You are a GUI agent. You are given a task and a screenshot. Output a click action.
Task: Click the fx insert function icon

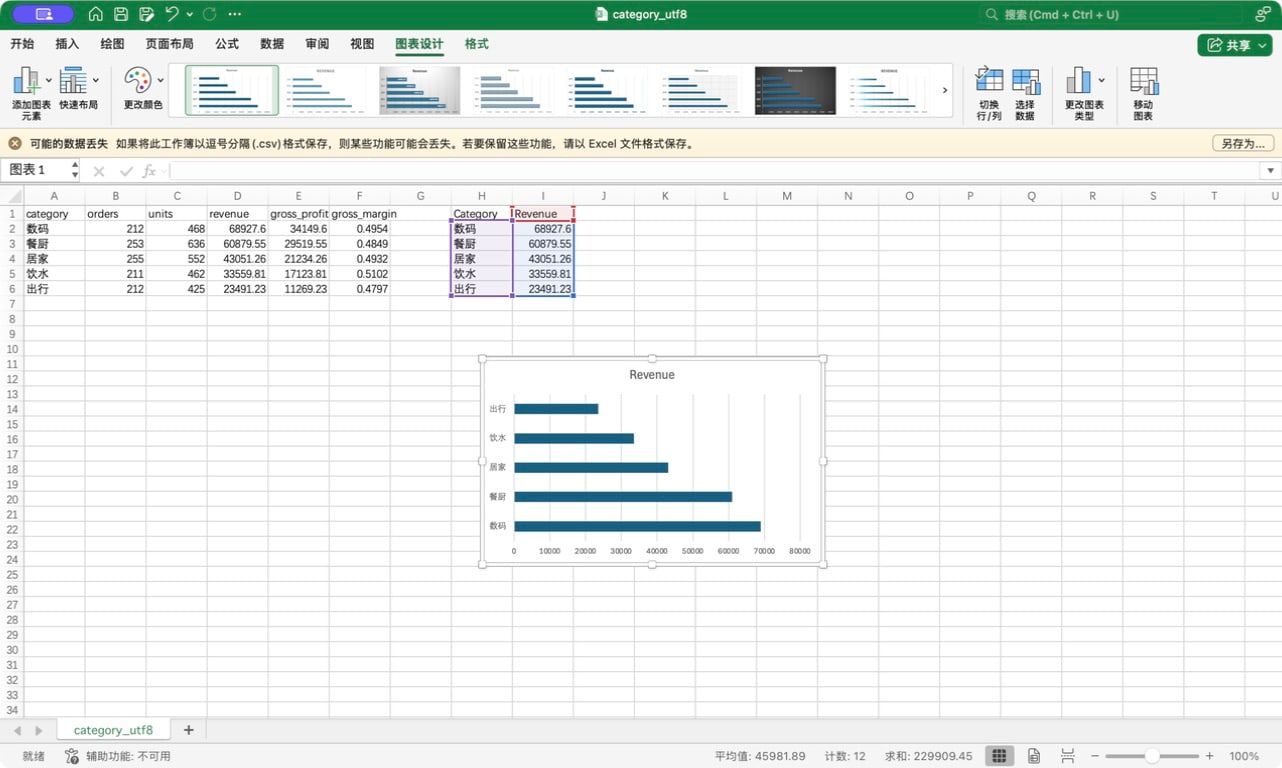[149, 171]
